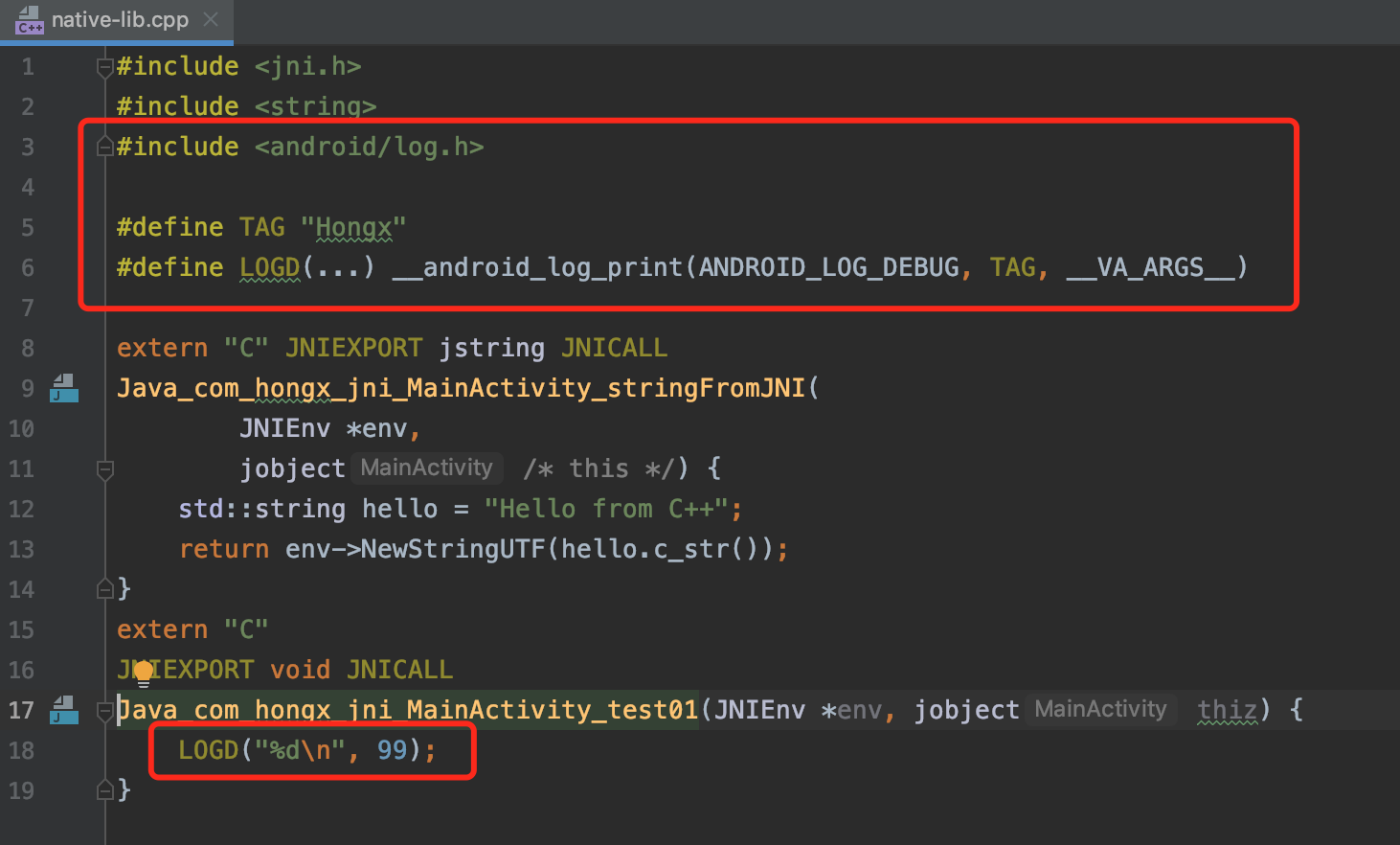Screen dimensions: 1400x845
Task: Collapse the stringFromJNI function body fold marker
Action: 105,468
